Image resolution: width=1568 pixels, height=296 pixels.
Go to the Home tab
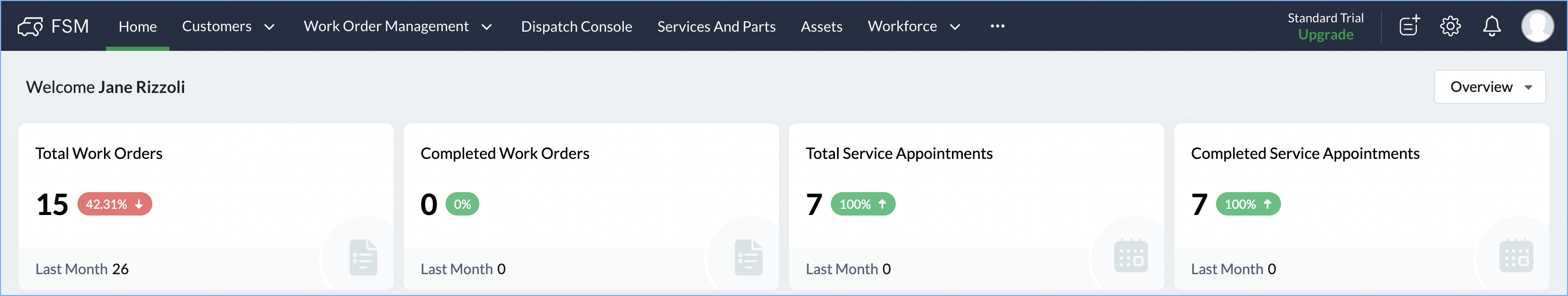pyautogui.click(x=138, y=26)
